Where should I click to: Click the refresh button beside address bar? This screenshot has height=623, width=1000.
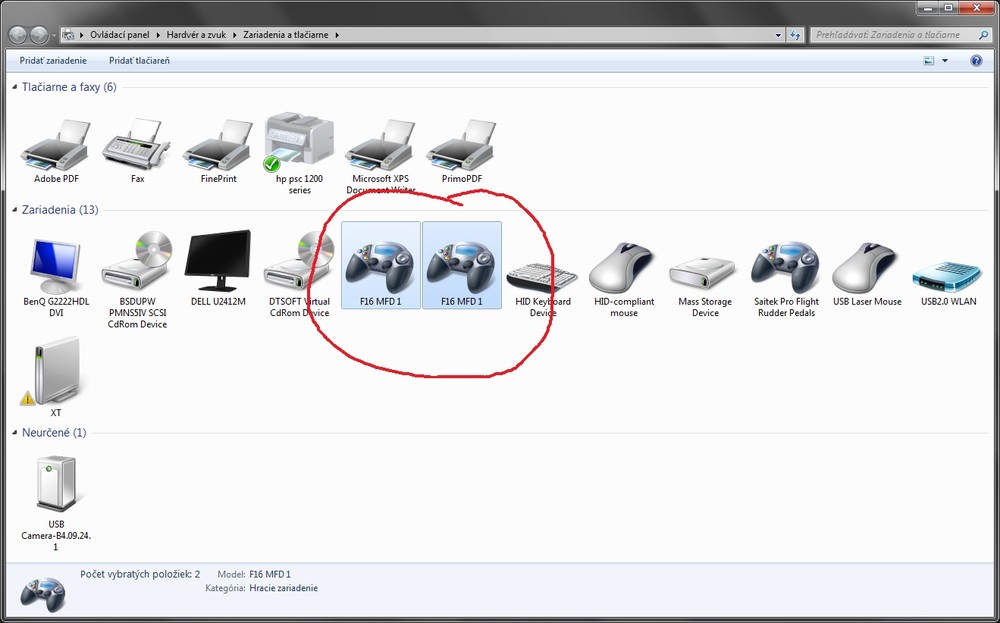795,35
